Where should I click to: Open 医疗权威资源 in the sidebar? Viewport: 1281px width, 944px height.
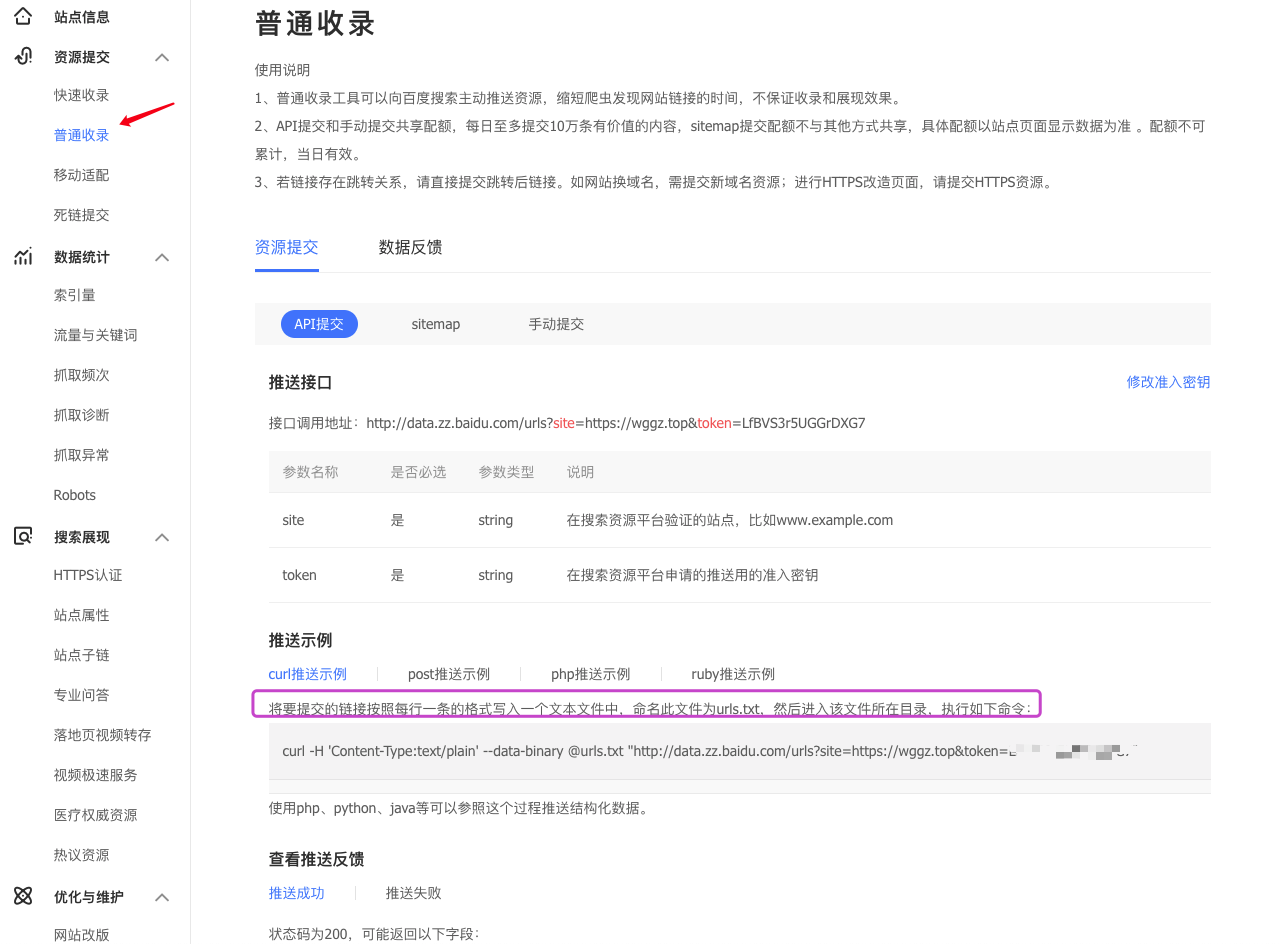96,815
